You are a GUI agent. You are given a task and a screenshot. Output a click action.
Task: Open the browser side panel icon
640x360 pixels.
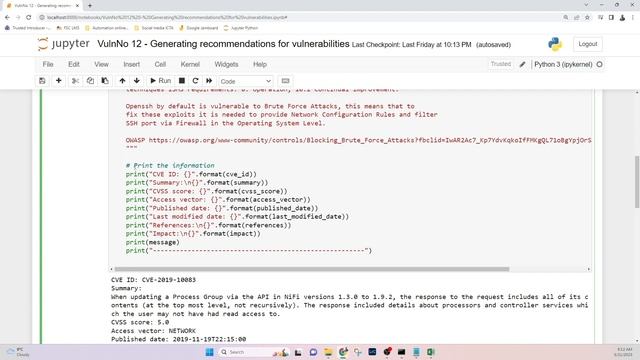point(611,18)
